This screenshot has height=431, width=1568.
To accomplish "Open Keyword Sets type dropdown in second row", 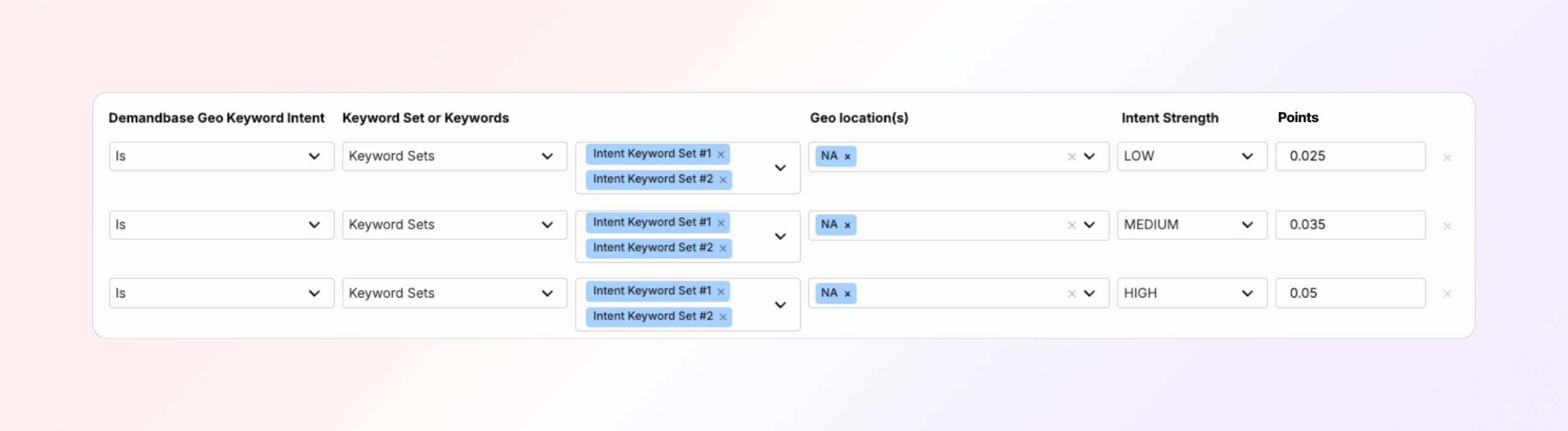I will click(454, 225).
